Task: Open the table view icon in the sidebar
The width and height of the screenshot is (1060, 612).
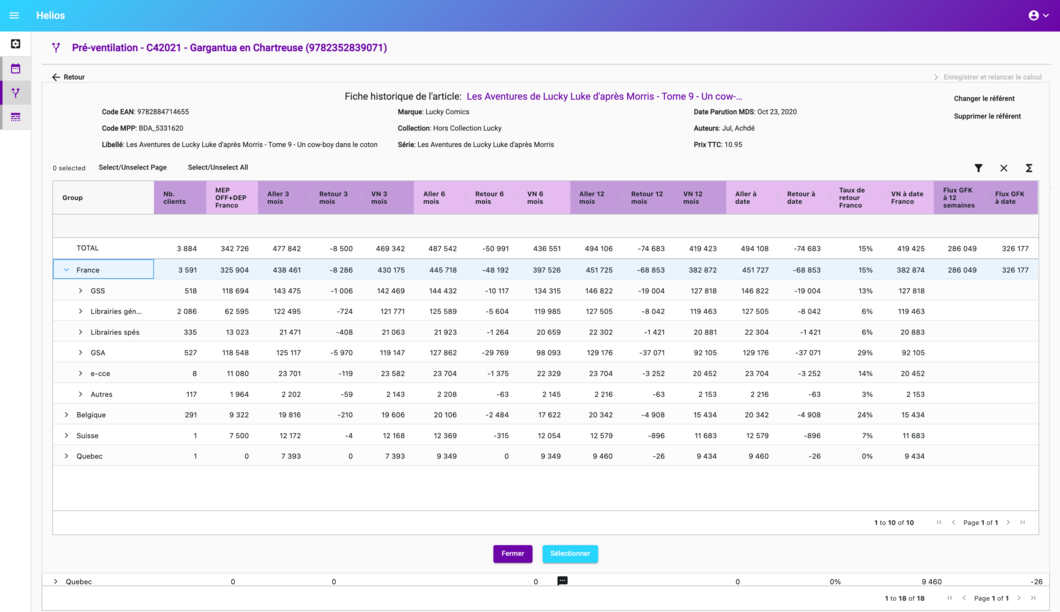Action: coord(15,117)
